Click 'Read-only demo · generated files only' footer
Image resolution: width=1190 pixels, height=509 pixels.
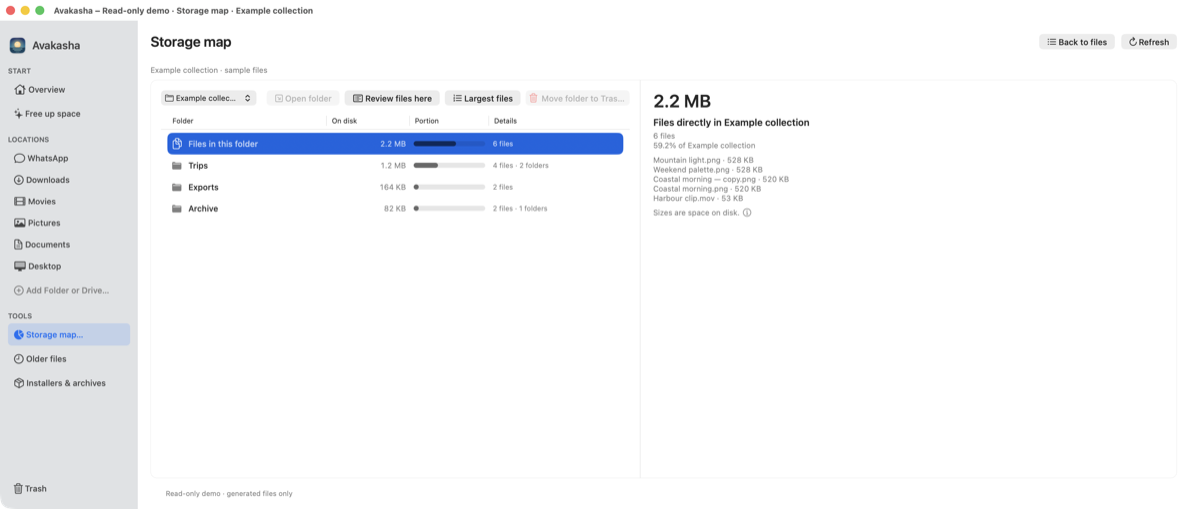coord(228,494)
